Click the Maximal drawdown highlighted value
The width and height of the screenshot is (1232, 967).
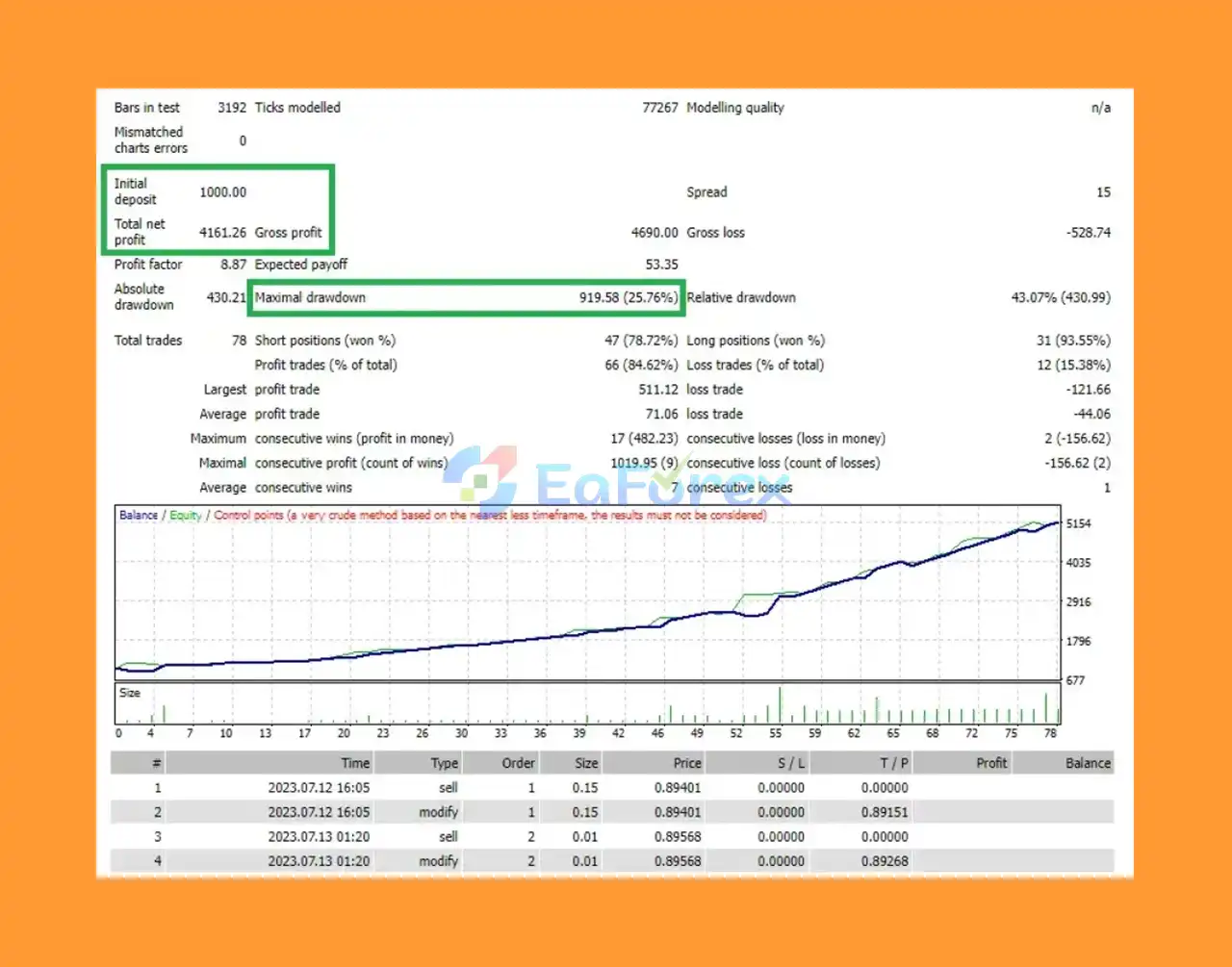pyautogui.click(x=628, y=297)
